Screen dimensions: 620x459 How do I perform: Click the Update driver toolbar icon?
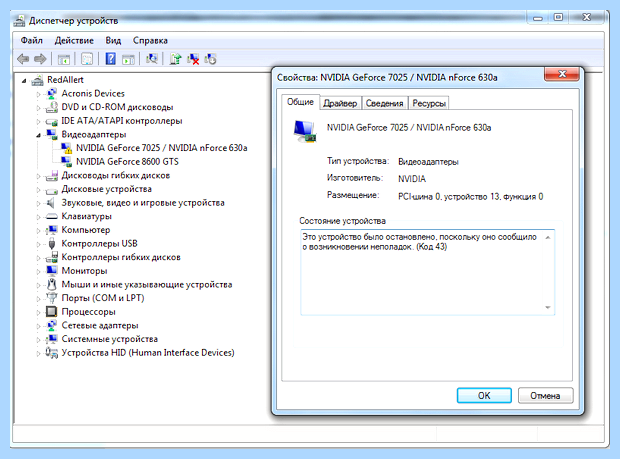[175, 59]
